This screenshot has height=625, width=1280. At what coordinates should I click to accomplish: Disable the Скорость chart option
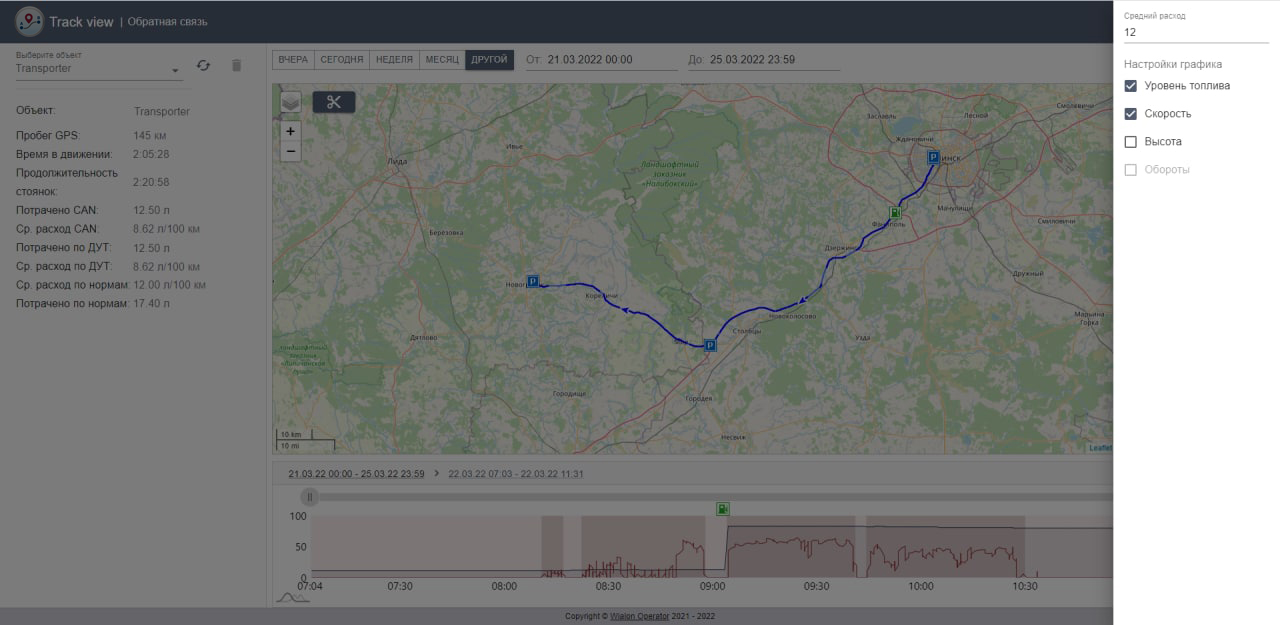coord(1131,114)
